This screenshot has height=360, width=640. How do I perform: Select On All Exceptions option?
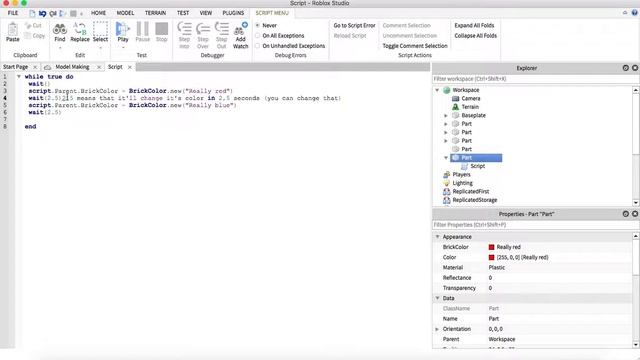coord(258,36)
